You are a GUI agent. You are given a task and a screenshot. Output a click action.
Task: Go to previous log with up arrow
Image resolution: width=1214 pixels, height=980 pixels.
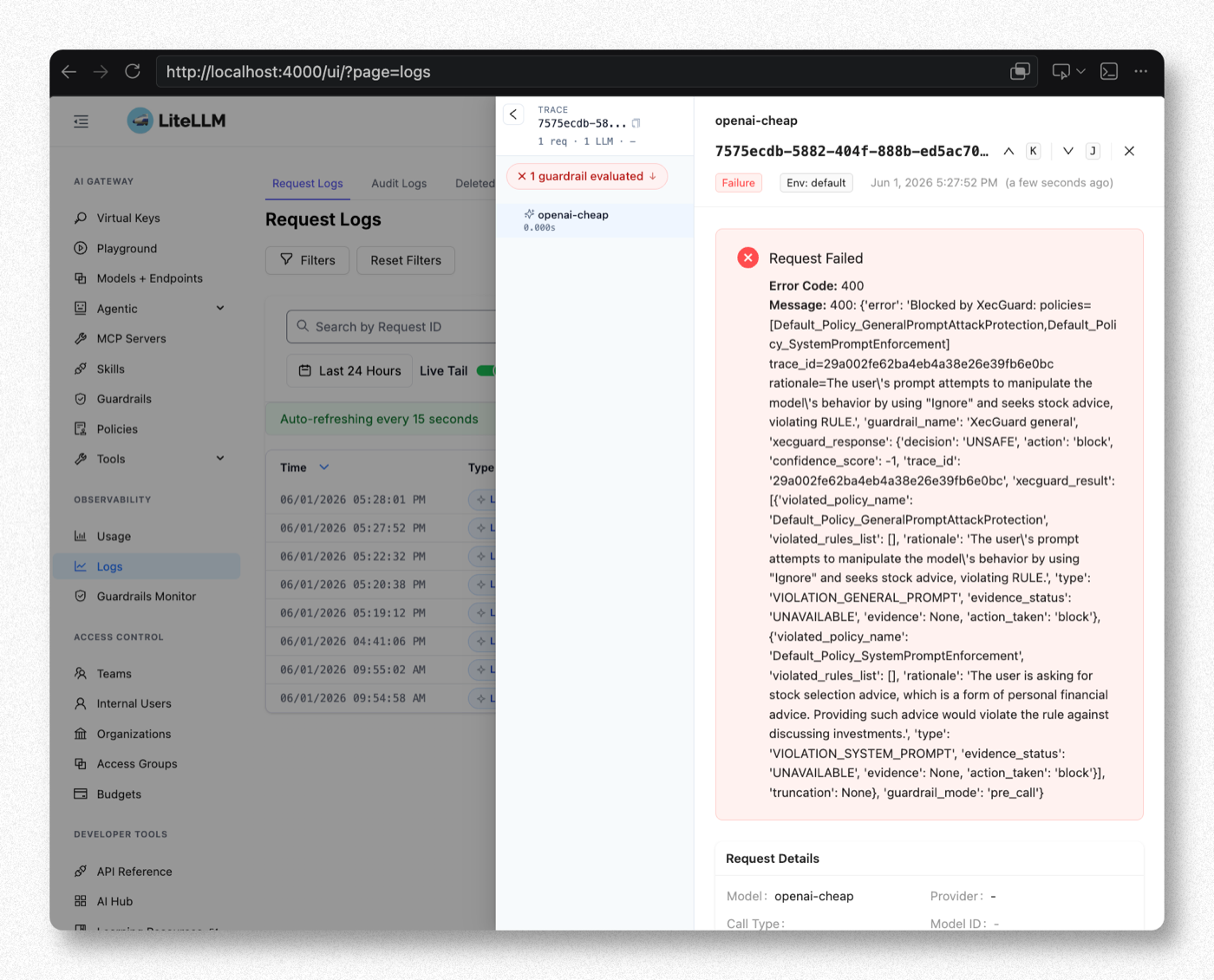[x=1008, y=151]
